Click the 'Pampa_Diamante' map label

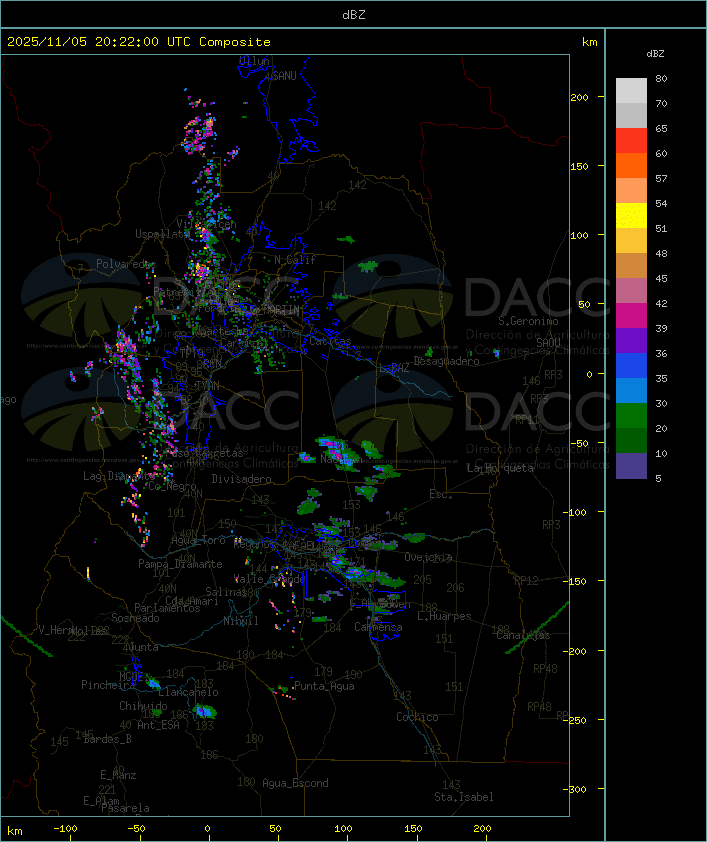(x=180, y=564)
